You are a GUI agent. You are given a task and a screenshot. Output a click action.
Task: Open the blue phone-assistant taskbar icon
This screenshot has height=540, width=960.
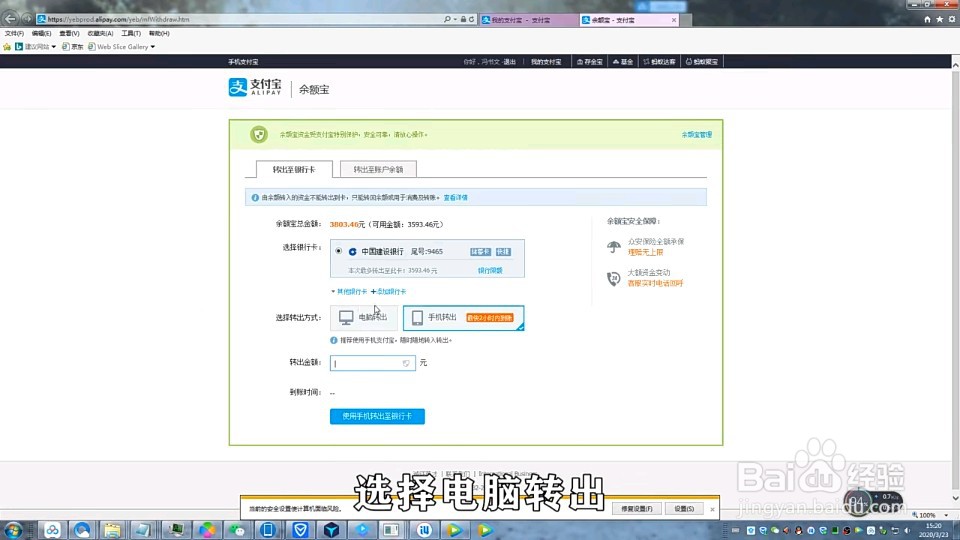(268, 530)
